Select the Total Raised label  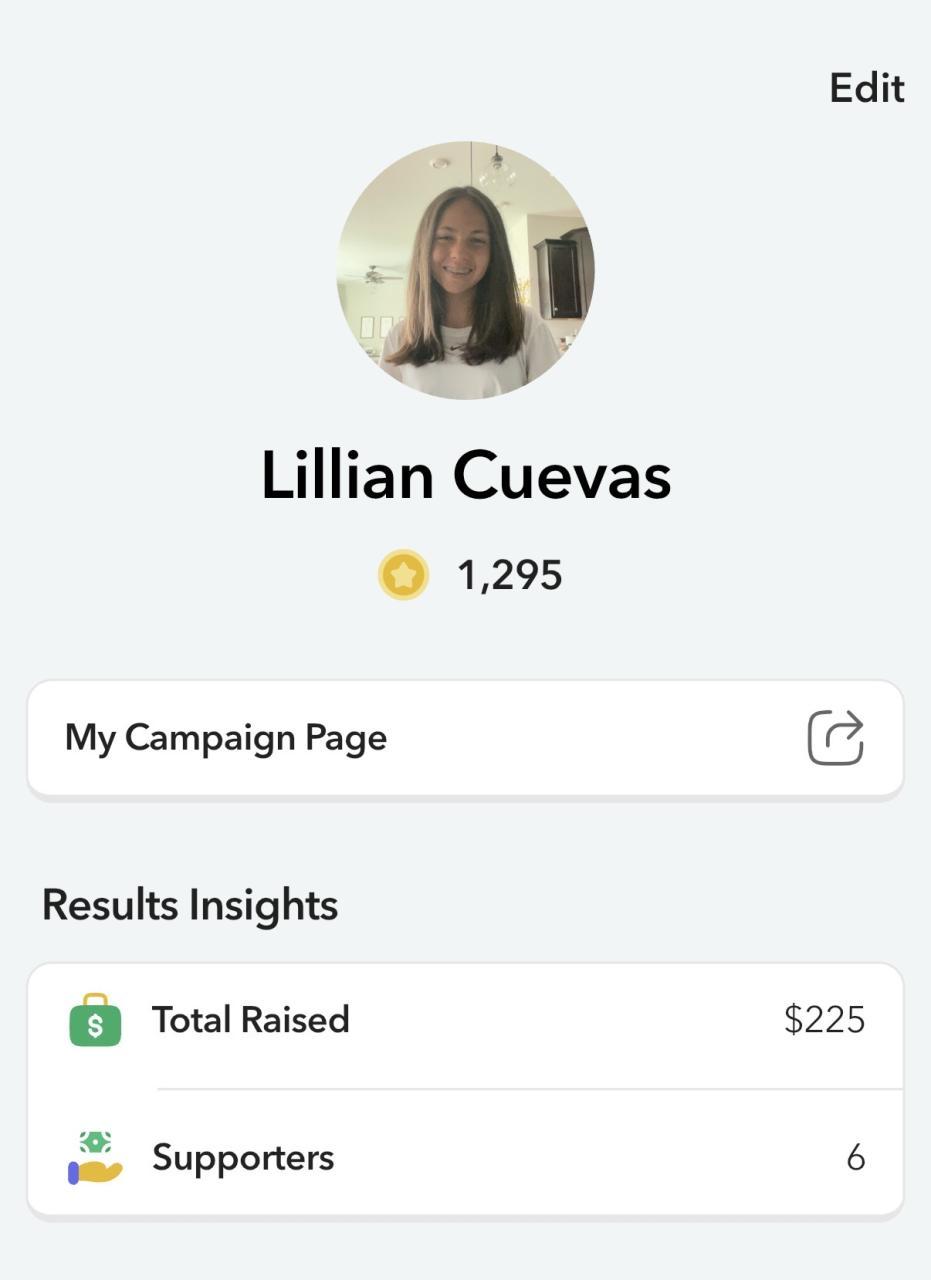click(250, 1020)
